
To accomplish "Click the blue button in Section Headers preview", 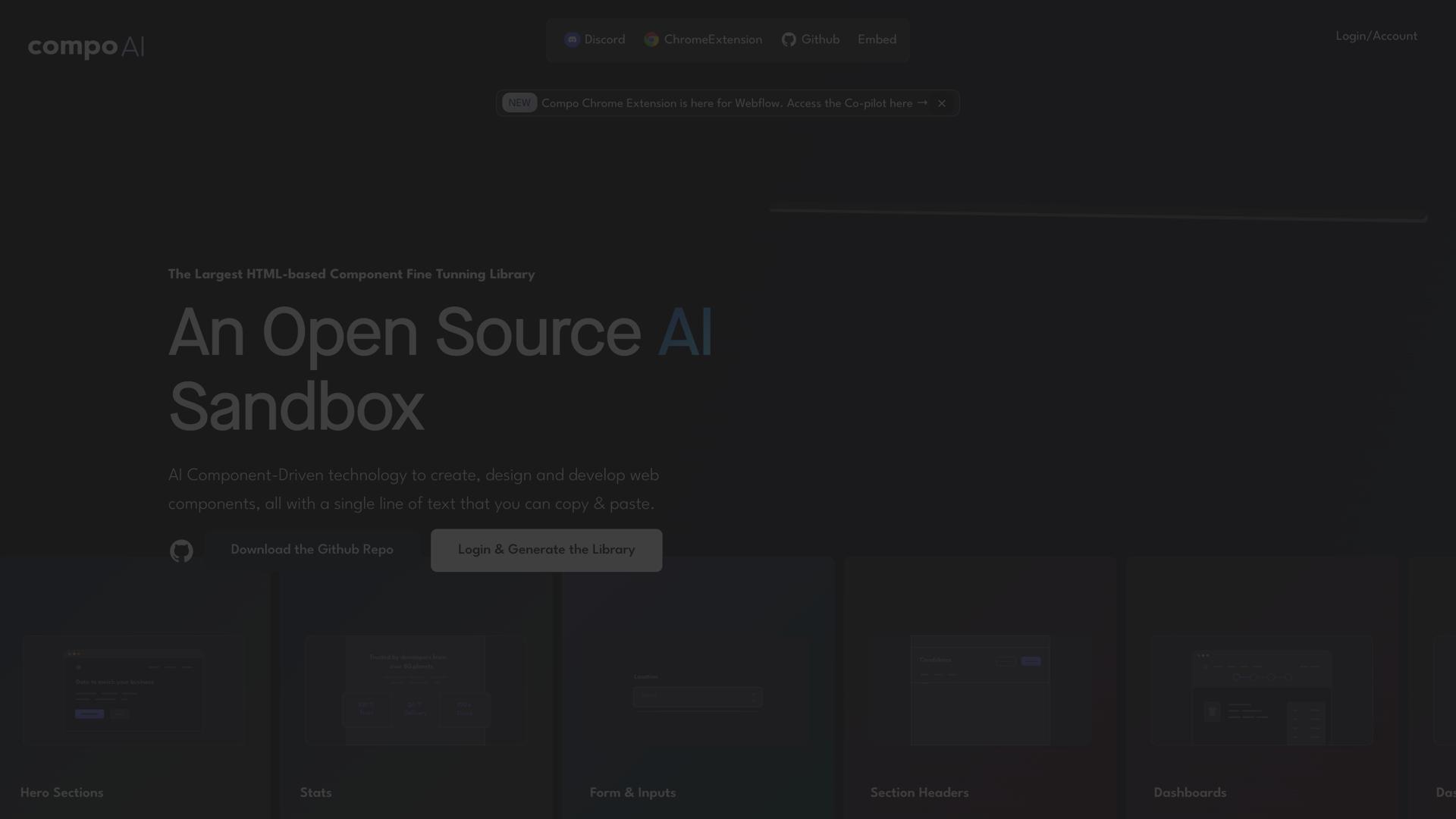I will (1031, 661).
